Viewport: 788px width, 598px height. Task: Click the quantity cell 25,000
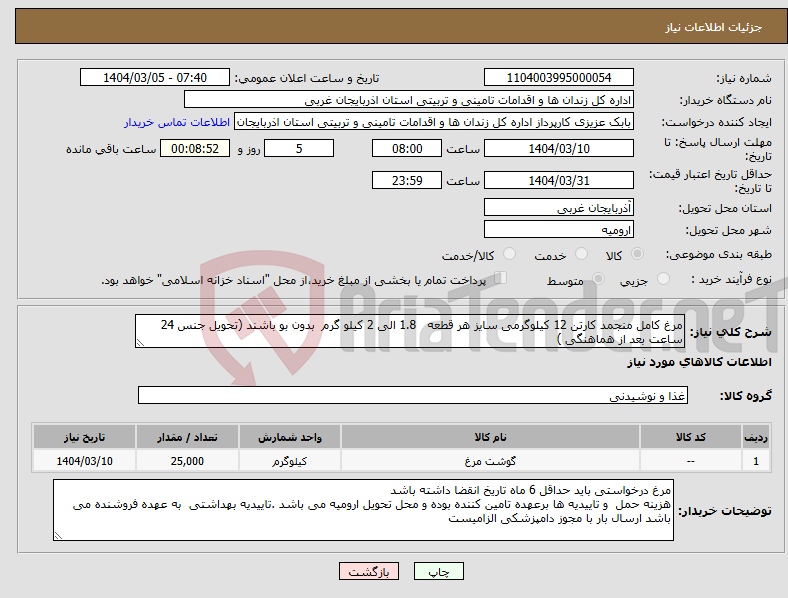[187, 461]
